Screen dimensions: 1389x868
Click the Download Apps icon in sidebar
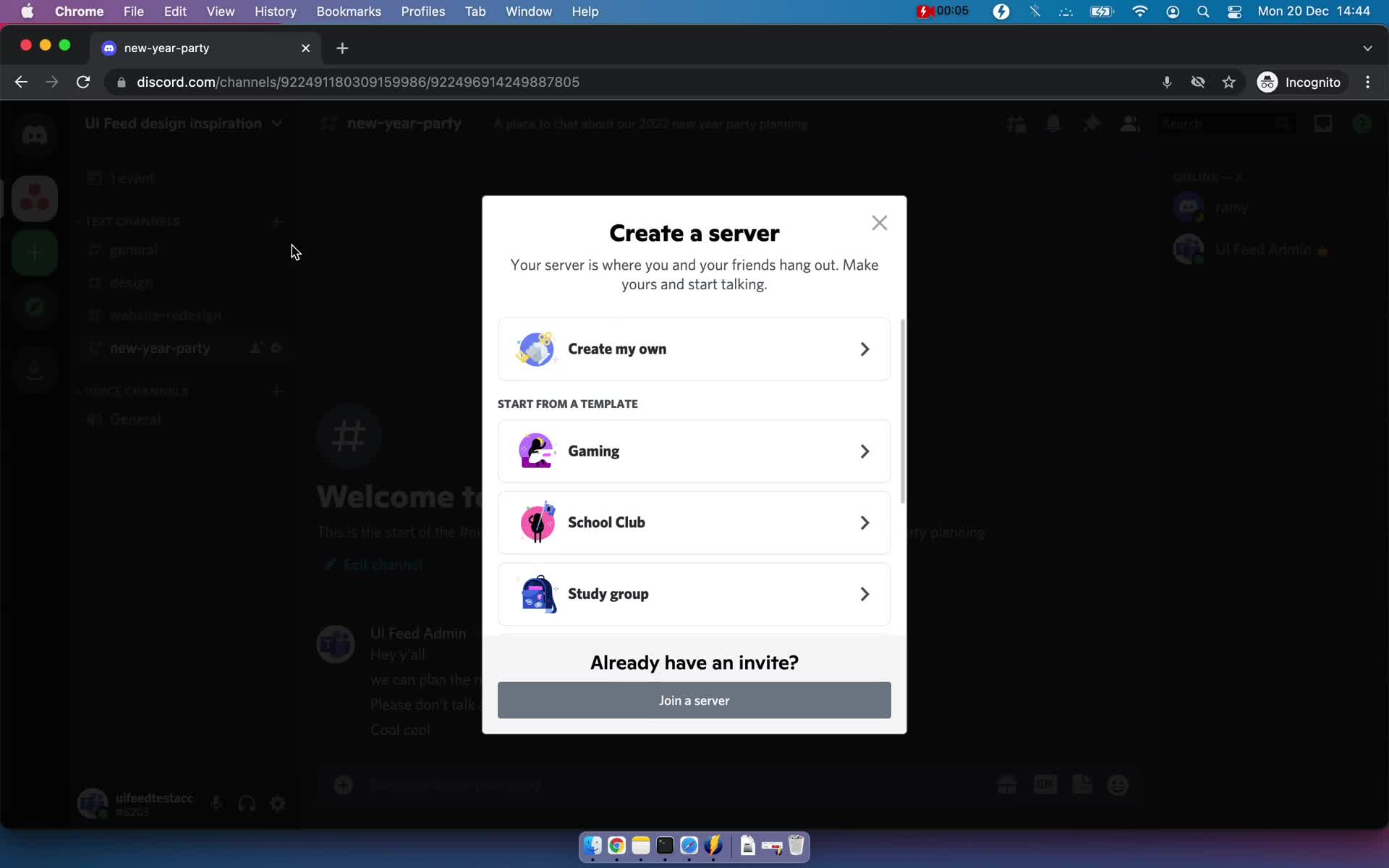[x=34, y=370]
